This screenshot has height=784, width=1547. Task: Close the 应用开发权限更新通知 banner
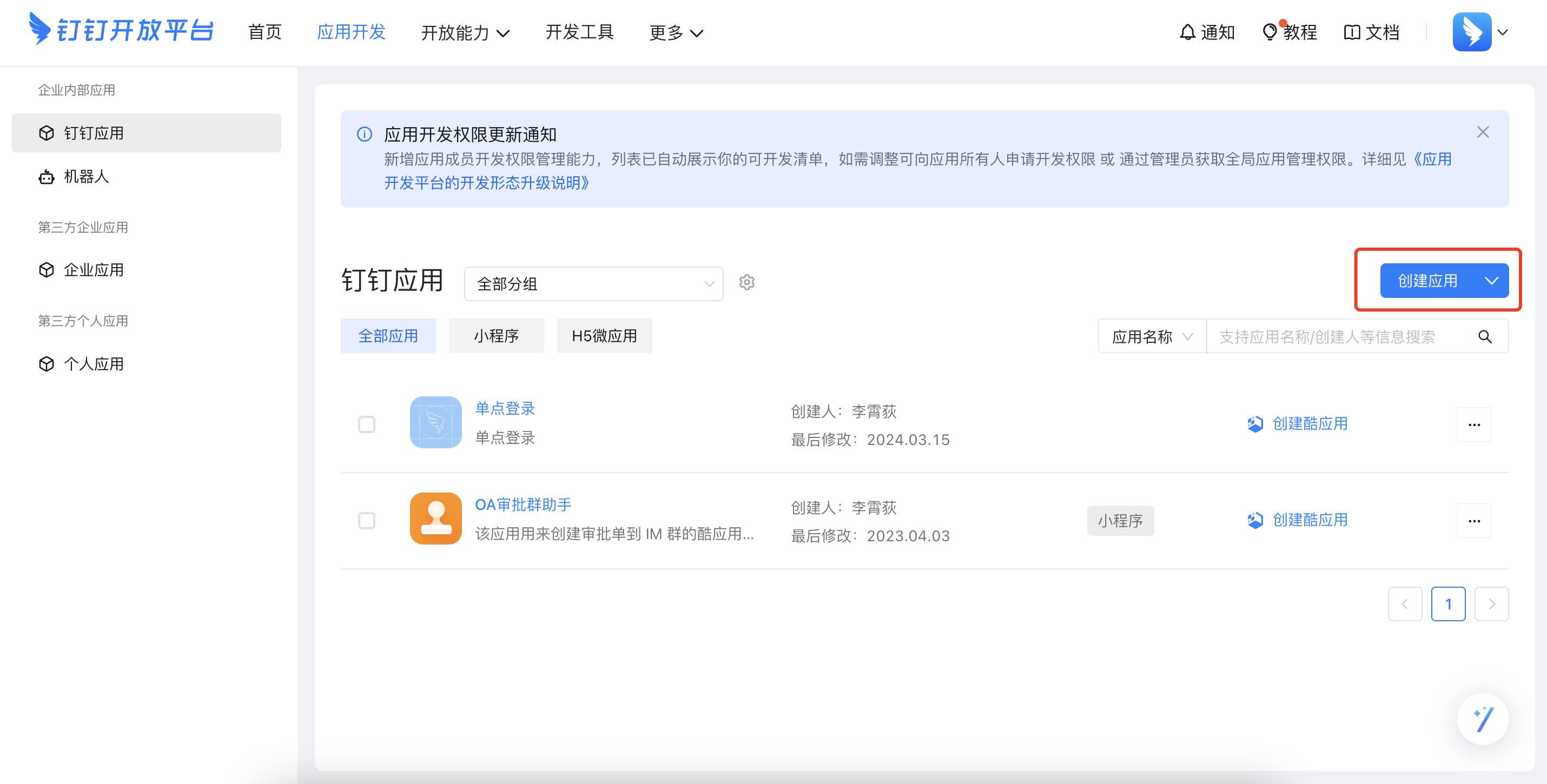coord(1483,132)
